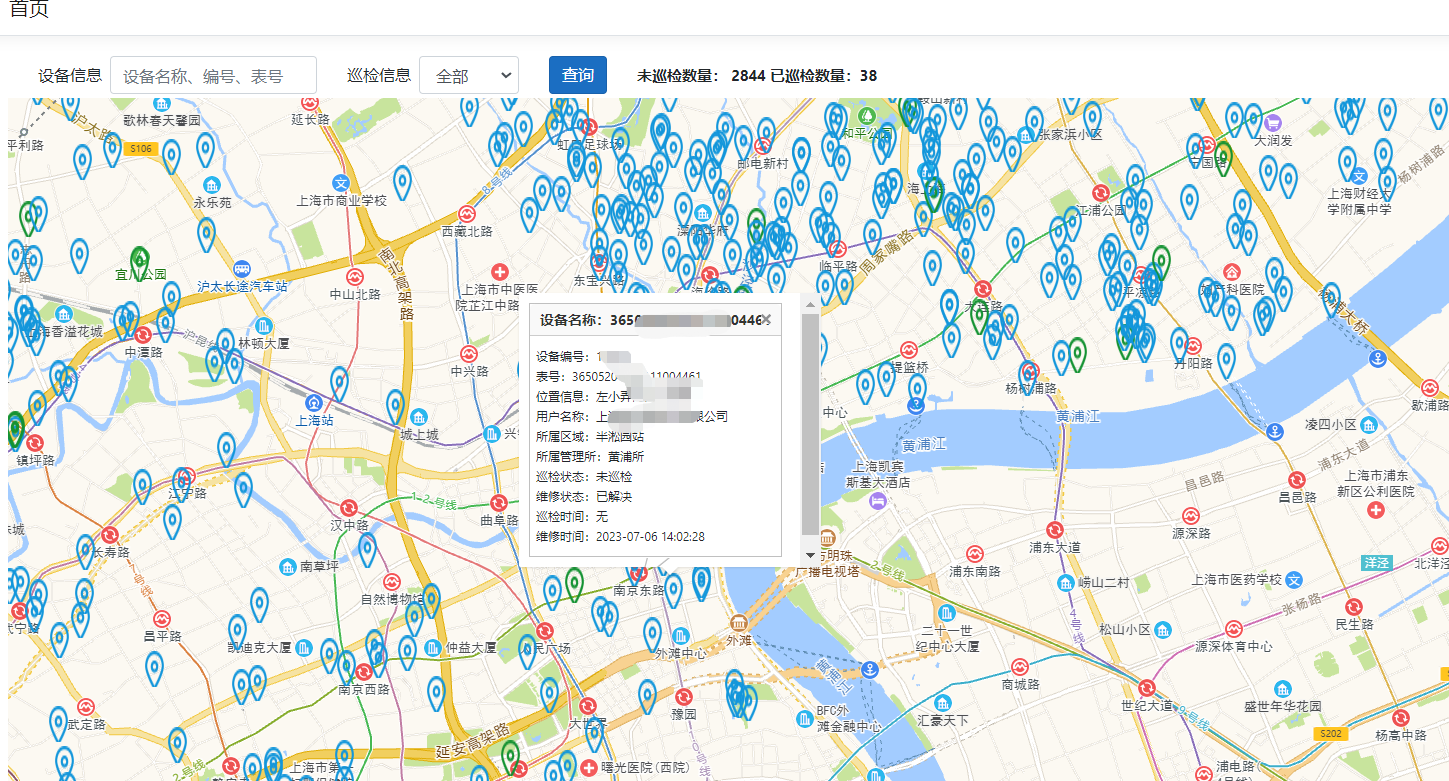This screenshot has height=781, width=1449.
Task: Click the 浦东大道 metro station icon
Action: (1055, 529)
